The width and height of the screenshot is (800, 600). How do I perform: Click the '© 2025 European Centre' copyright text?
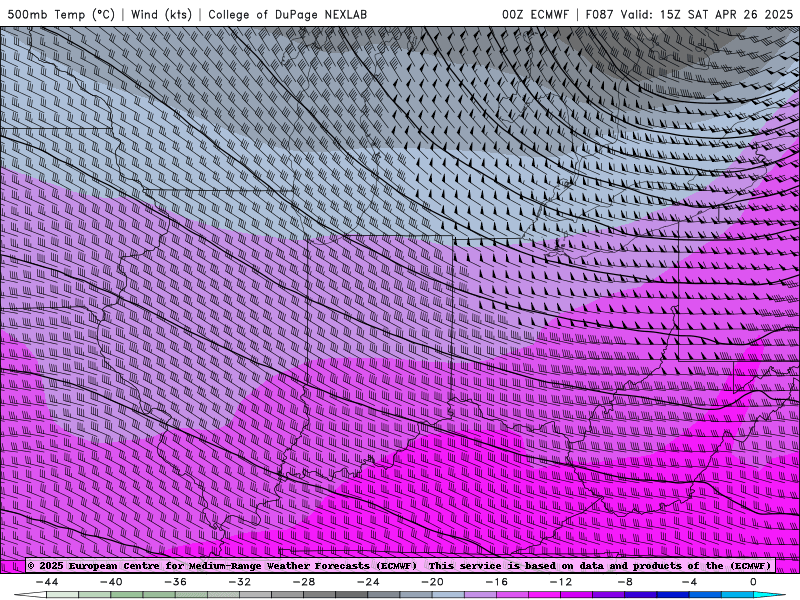click(95, 565)
